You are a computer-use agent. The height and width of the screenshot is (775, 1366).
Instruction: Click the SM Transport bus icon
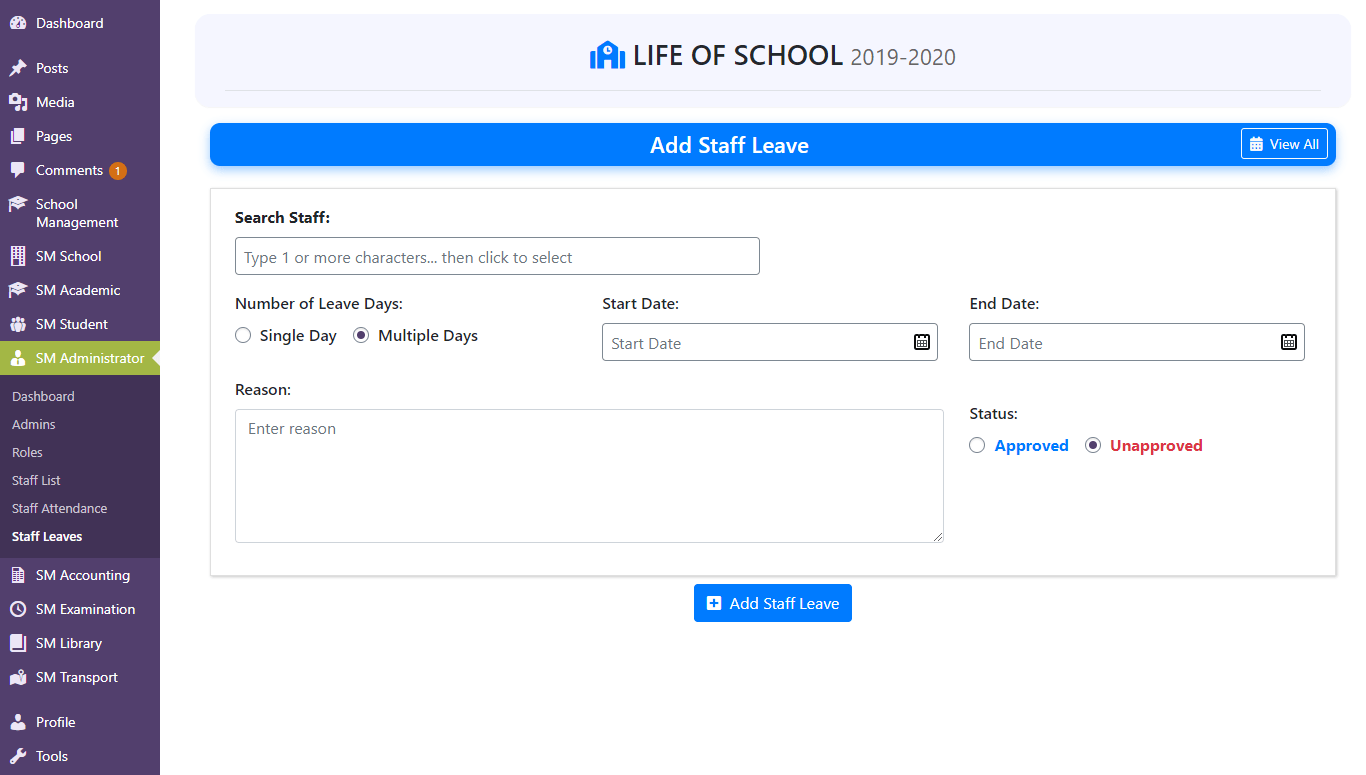coord(17,677)
